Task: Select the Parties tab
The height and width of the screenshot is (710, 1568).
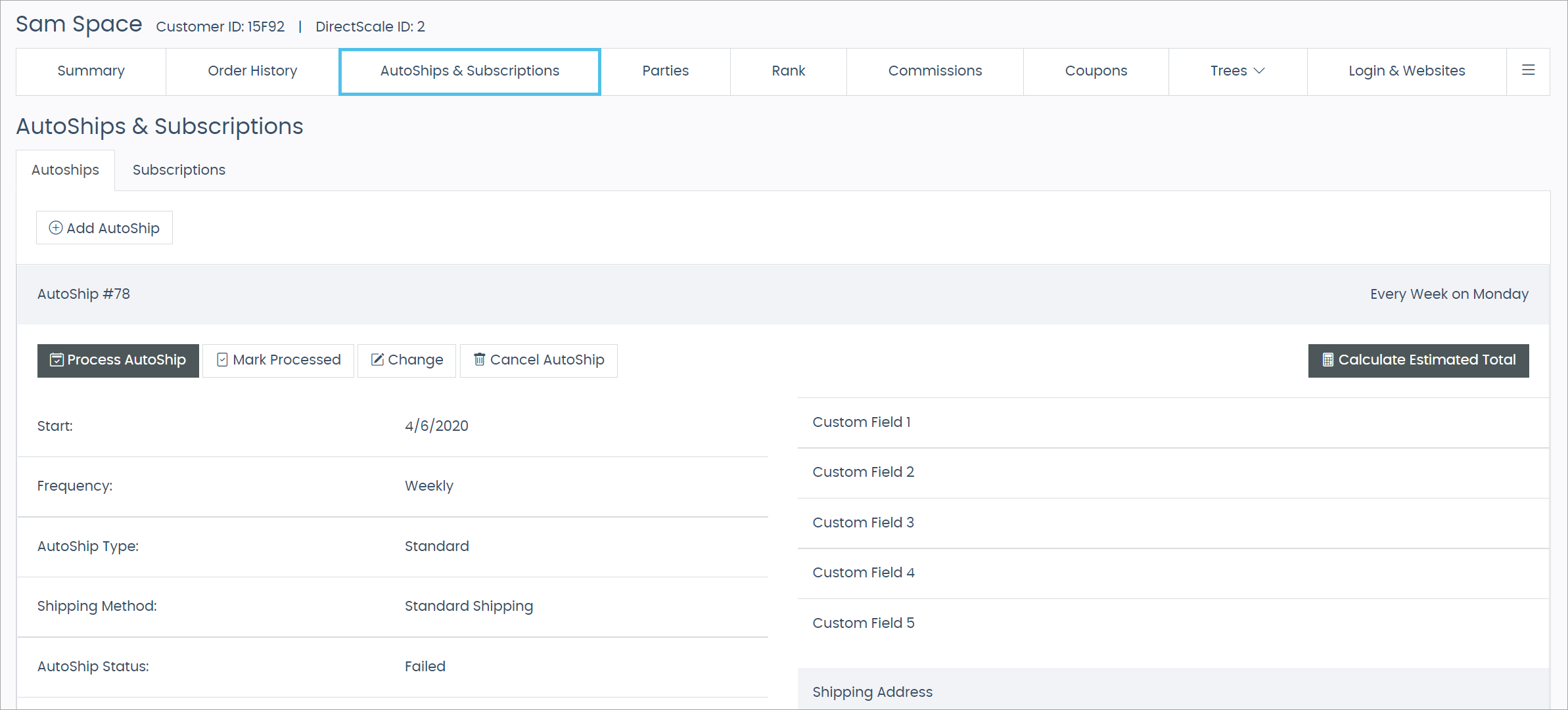Action: 665,71
